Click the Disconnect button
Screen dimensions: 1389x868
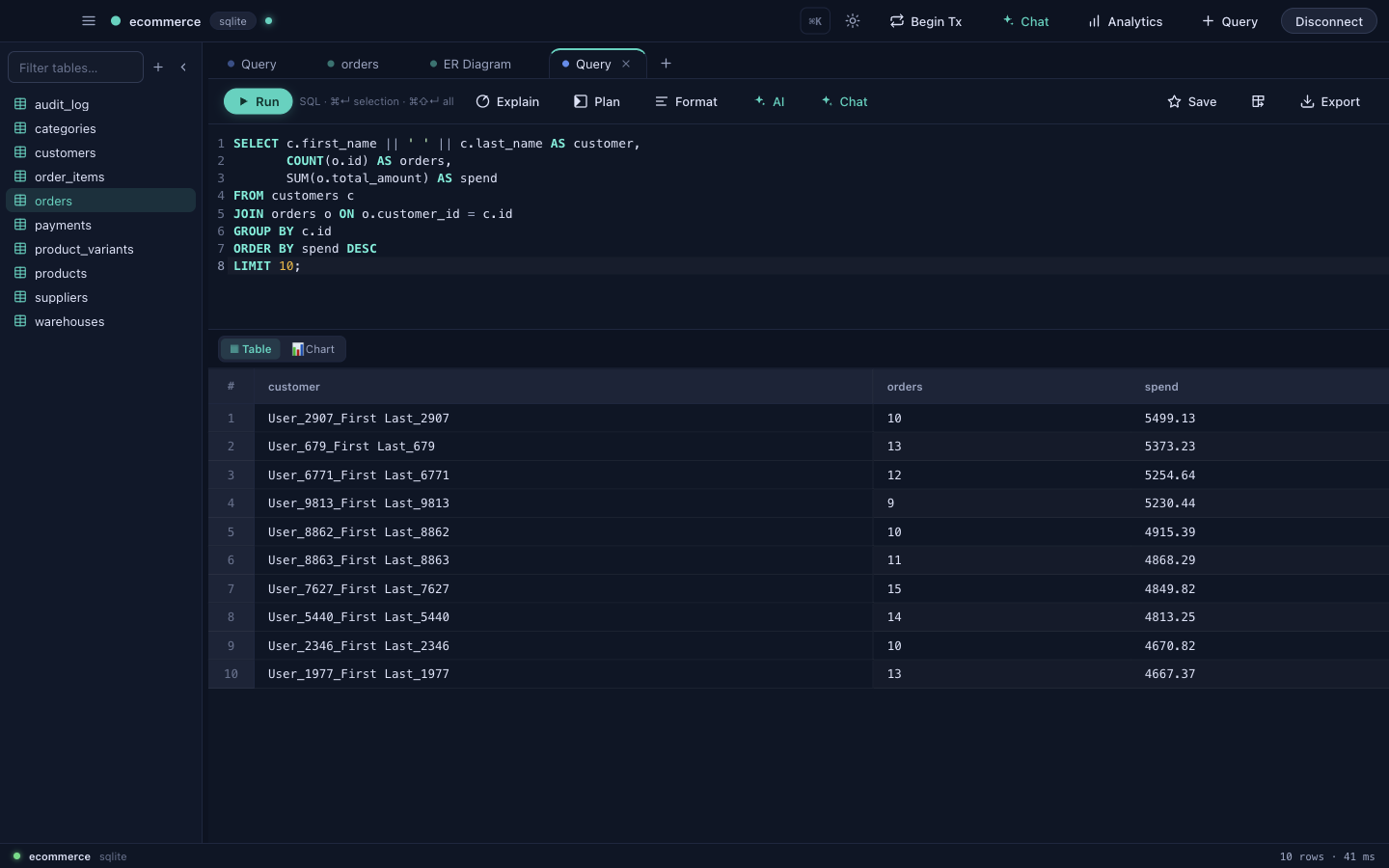[x=1328, y=21]
